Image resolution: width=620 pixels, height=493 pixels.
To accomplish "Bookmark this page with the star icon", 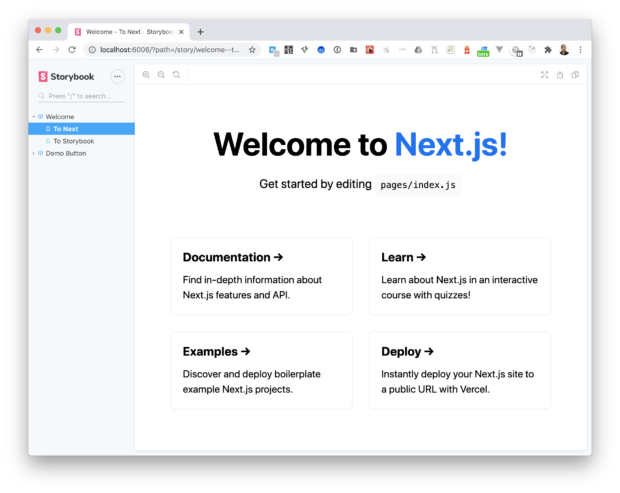I will (x=252, y=50).
